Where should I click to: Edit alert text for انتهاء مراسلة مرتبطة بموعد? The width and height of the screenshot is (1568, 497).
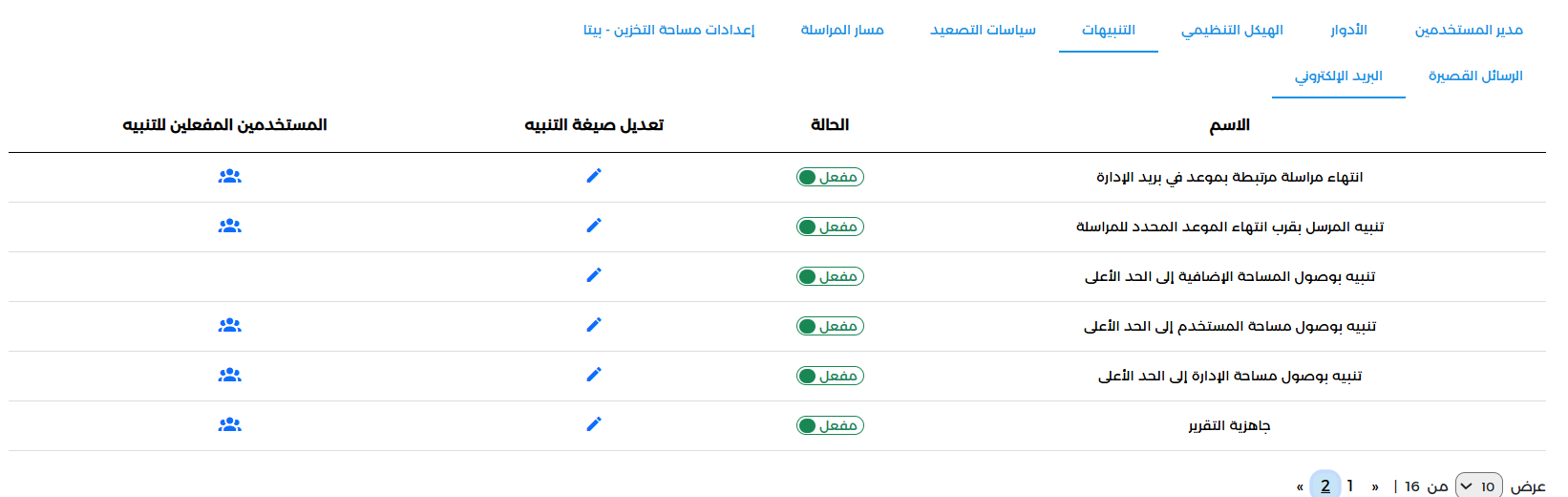tap(594, 176)
